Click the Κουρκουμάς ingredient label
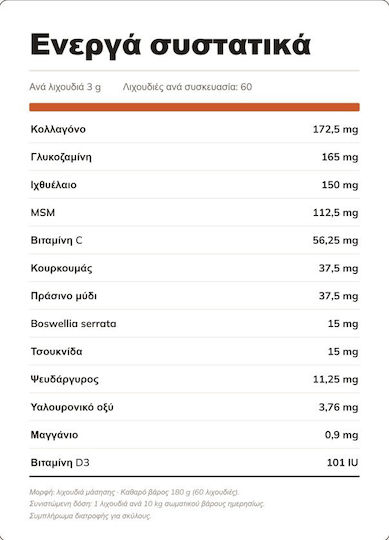The image size is (389, 540). tap(61, 268)
